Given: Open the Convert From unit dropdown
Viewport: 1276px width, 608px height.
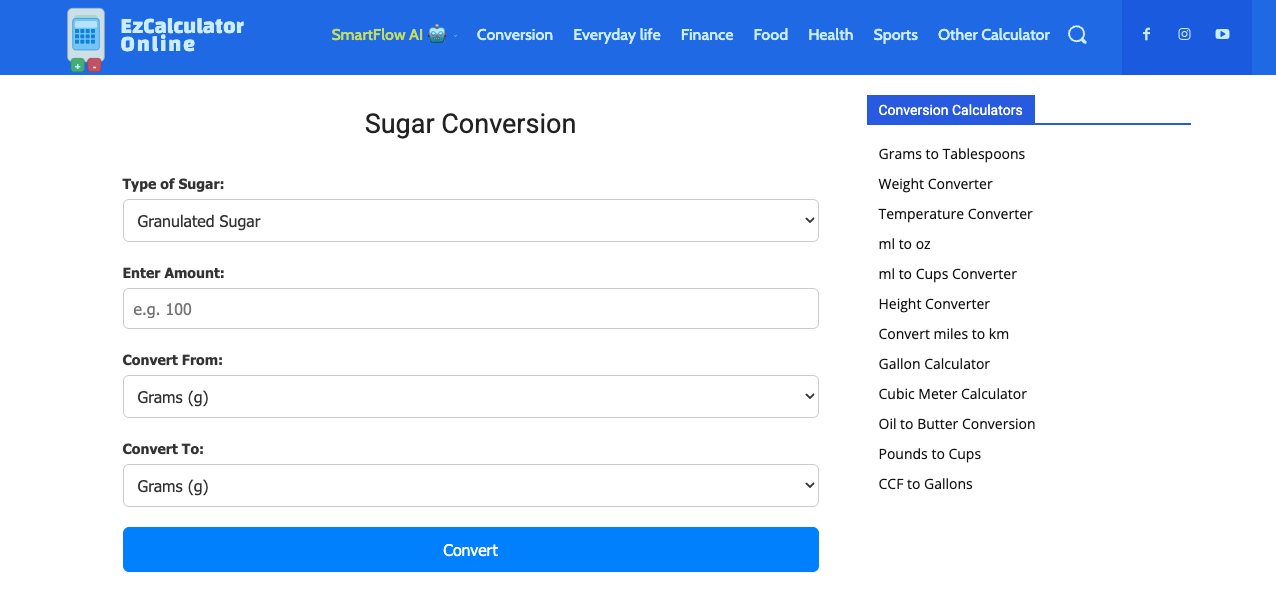Looking at the screenshot, I should (471, 397).
